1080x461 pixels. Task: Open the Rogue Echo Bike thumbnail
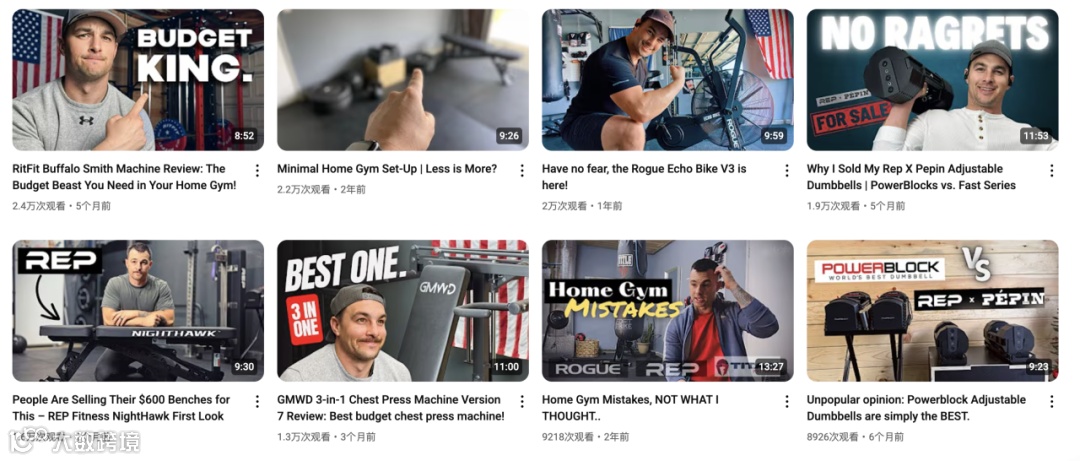tap(667, 79)
